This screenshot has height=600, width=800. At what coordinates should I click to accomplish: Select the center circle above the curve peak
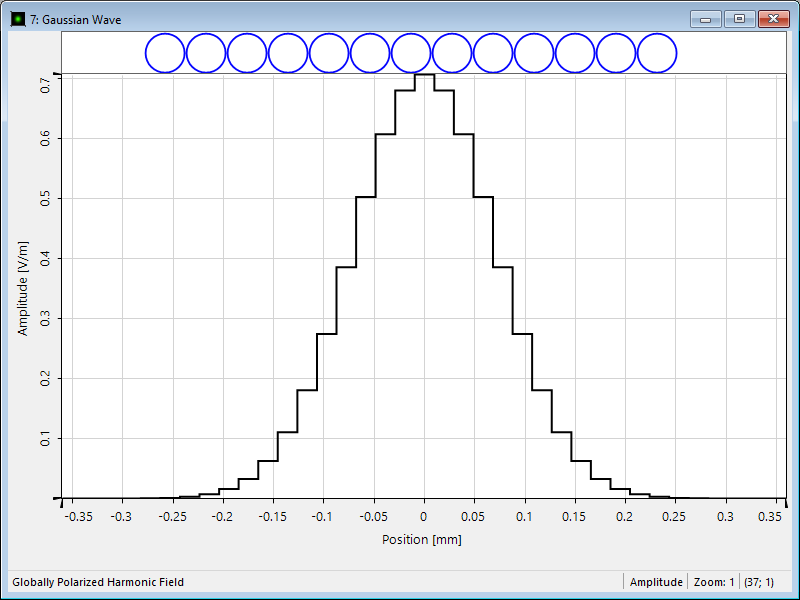tap(411, 53)
